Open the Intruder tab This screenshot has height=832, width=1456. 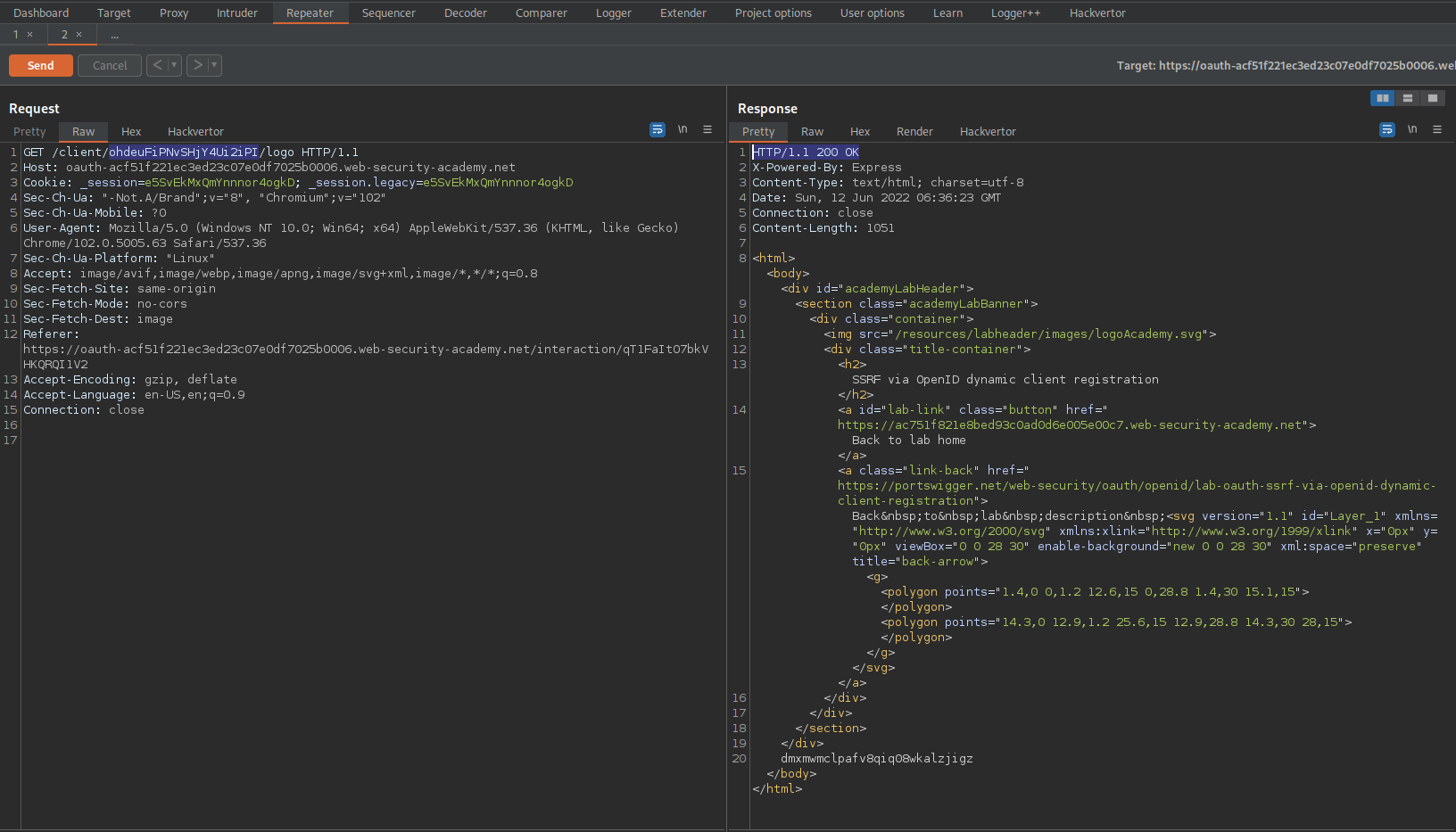point(237,12)
